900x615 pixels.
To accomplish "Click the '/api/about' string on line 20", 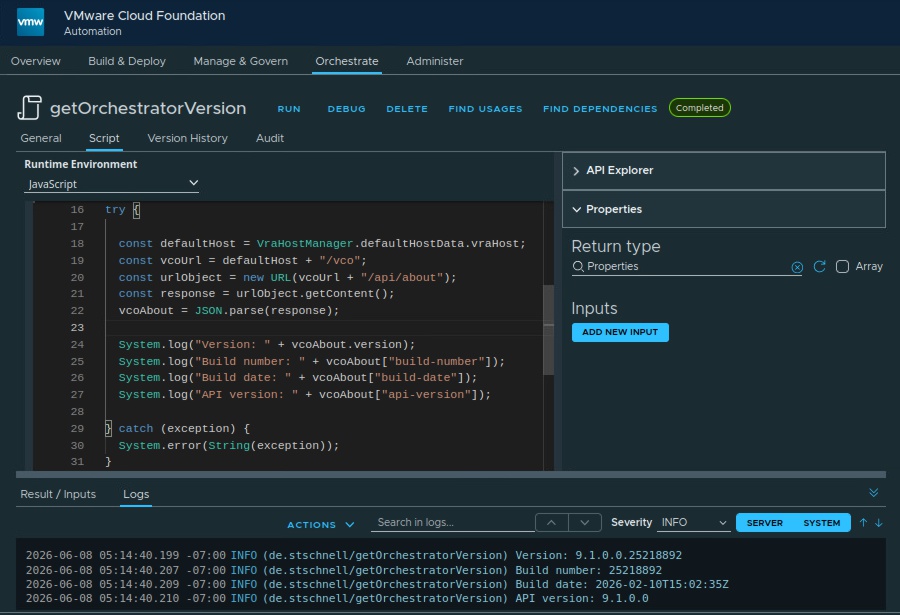I will tap(402, 278).
